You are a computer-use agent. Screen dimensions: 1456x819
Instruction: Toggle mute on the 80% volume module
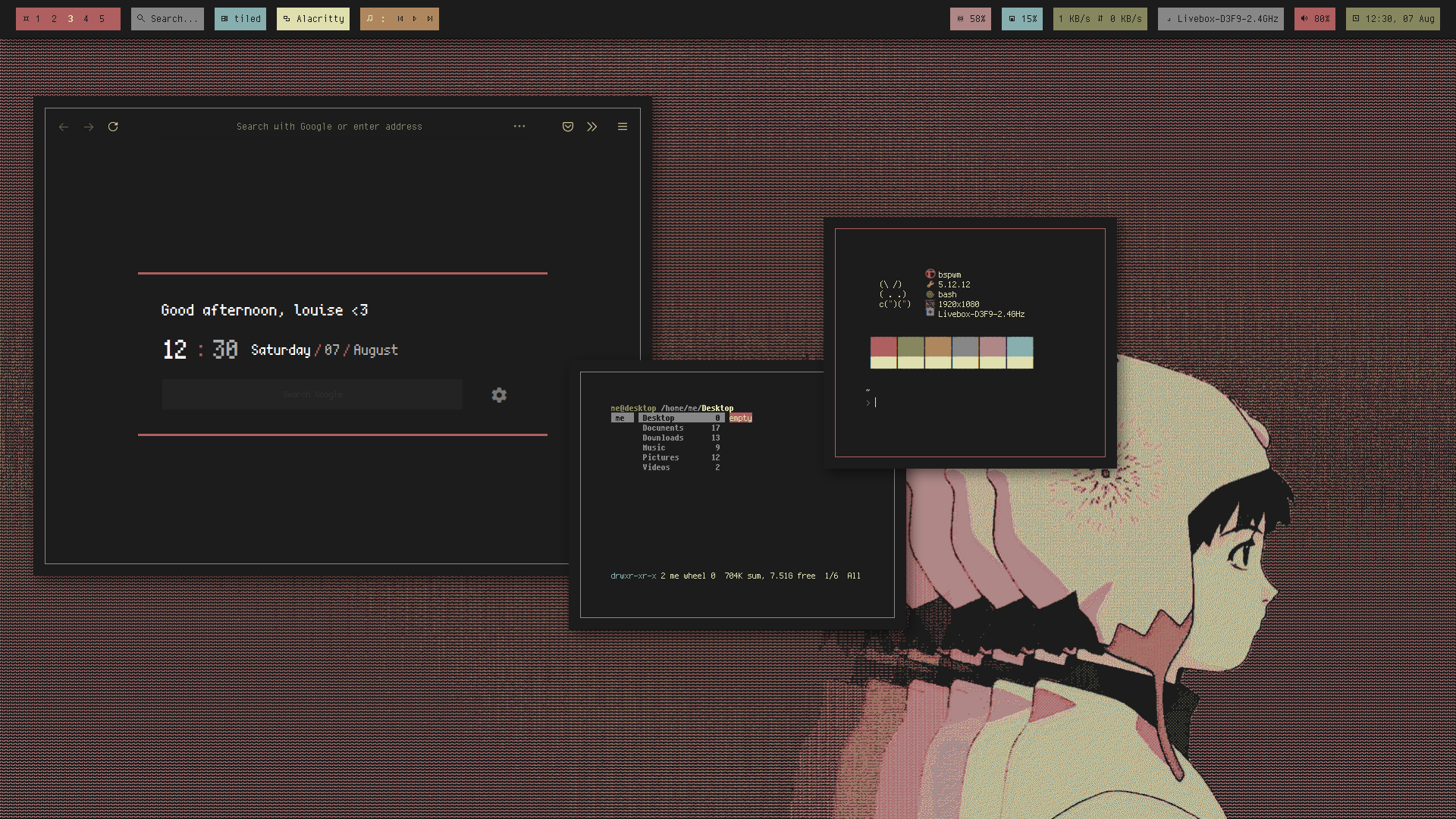[1315, 19]
